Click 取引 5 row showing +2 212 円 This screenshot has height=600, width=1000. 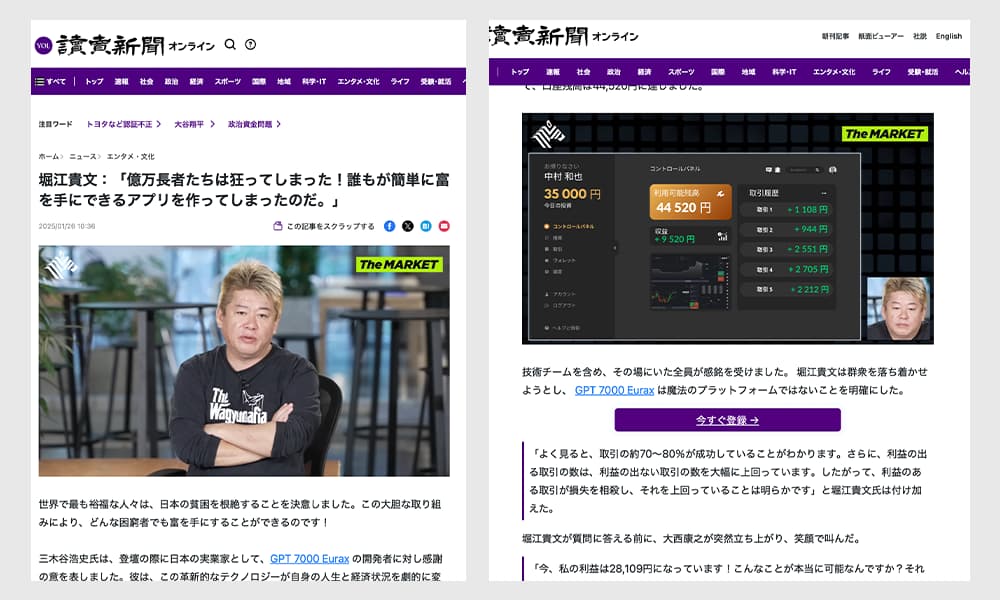point(788,289)
